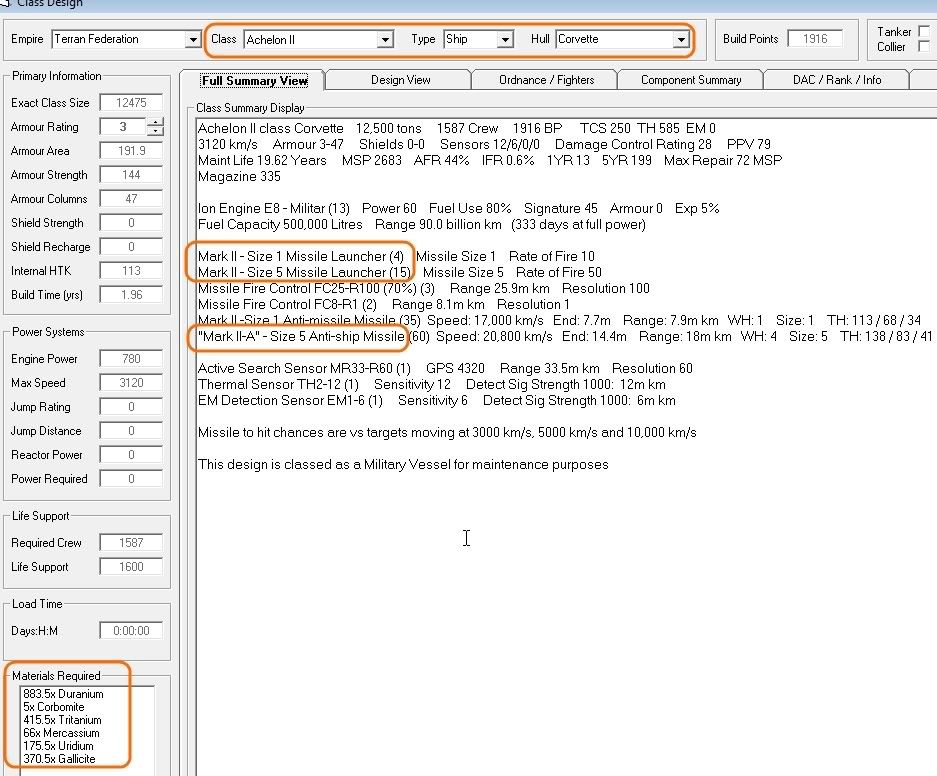Click the Maint Life 19.62 Years line

(489, 160)
